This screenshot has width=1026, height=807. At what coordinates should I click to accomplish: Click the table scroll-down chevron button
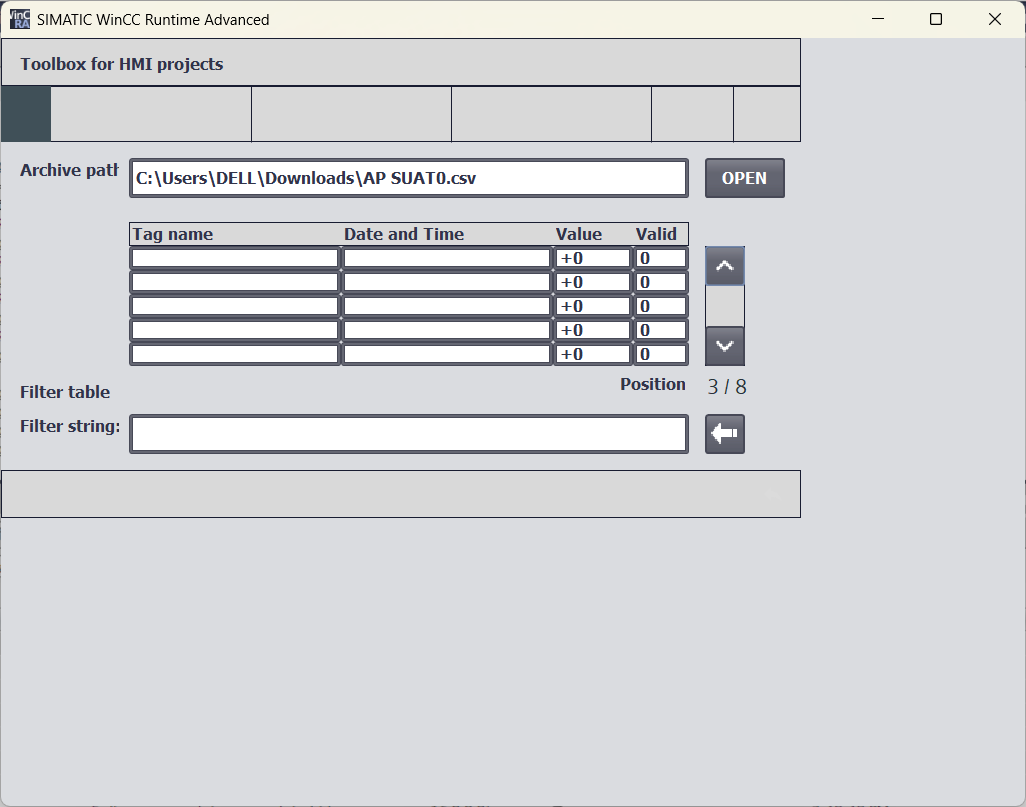725,346
